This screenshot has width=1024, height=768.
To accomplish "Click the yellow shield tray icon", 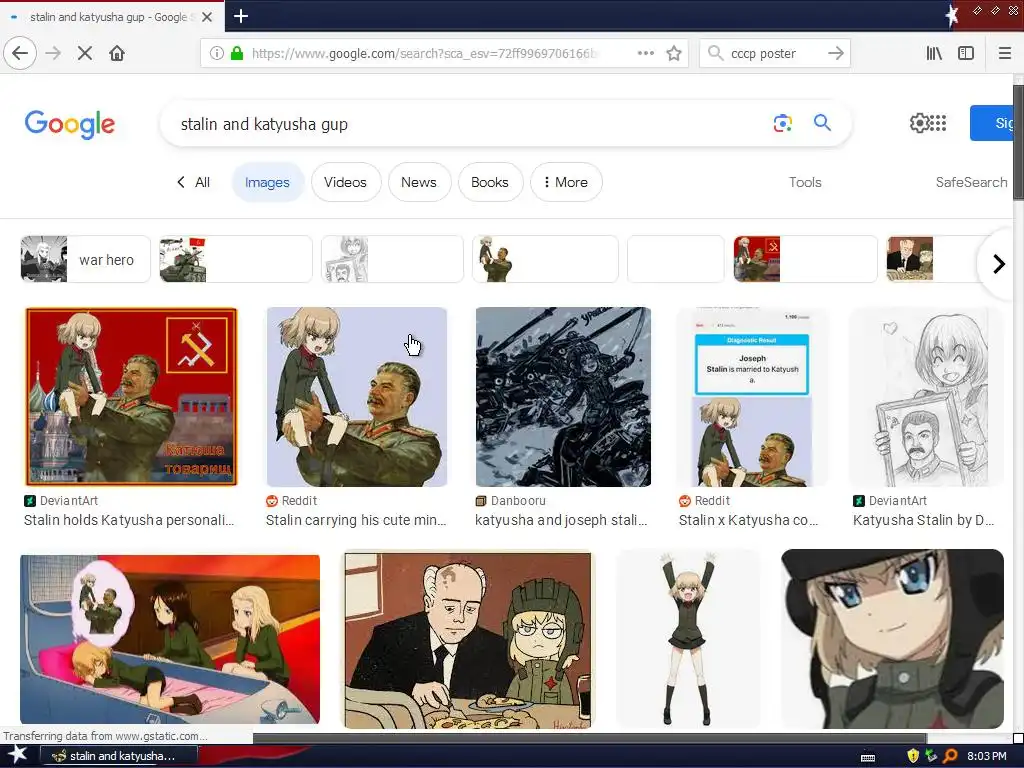I will pos(913,756).
